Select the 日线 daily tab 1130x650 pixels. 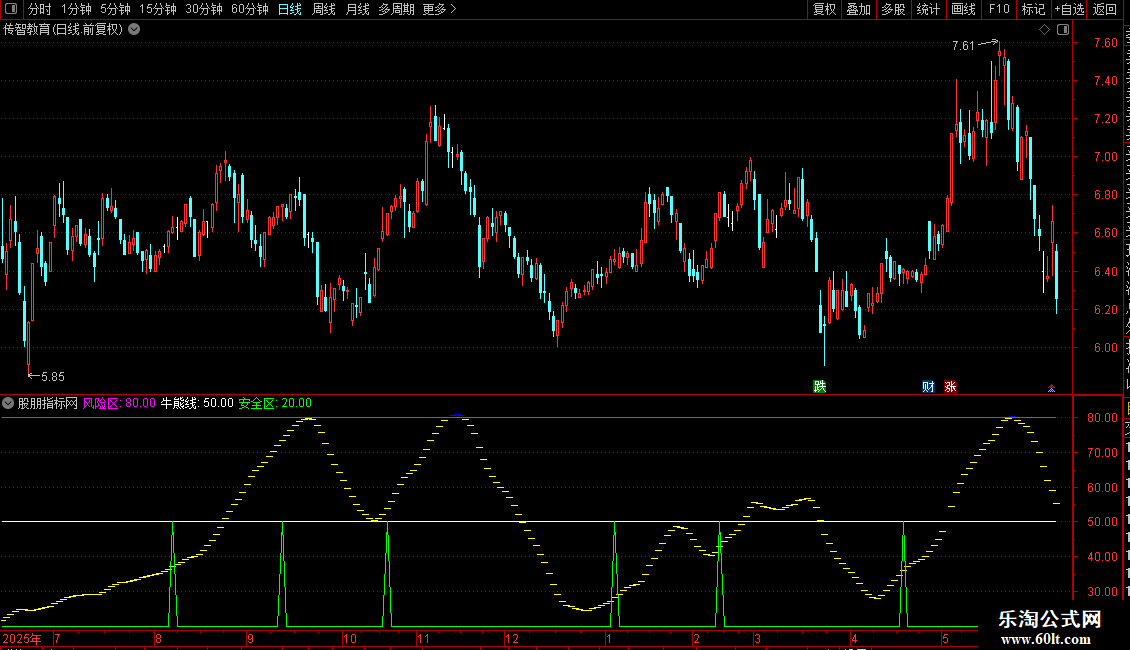[290, 9]
